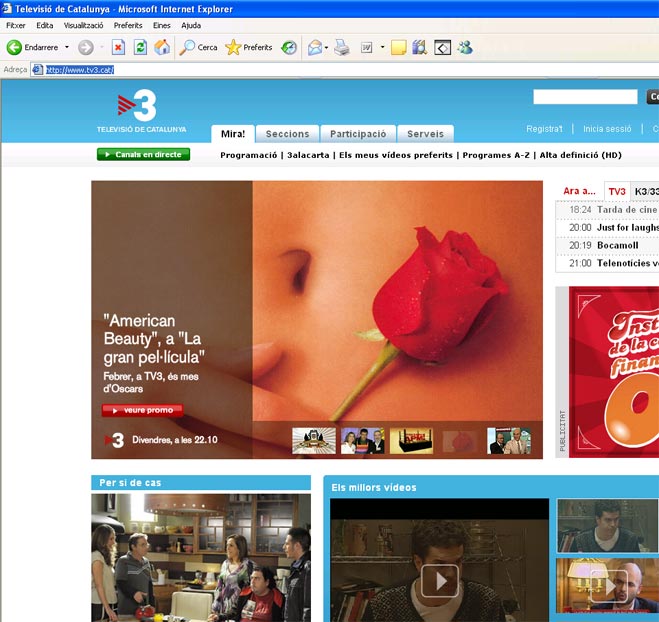This screenshot has width=659, height=622.
Task: Play the main Els millors vídeos clip
Action: point(440,581)
